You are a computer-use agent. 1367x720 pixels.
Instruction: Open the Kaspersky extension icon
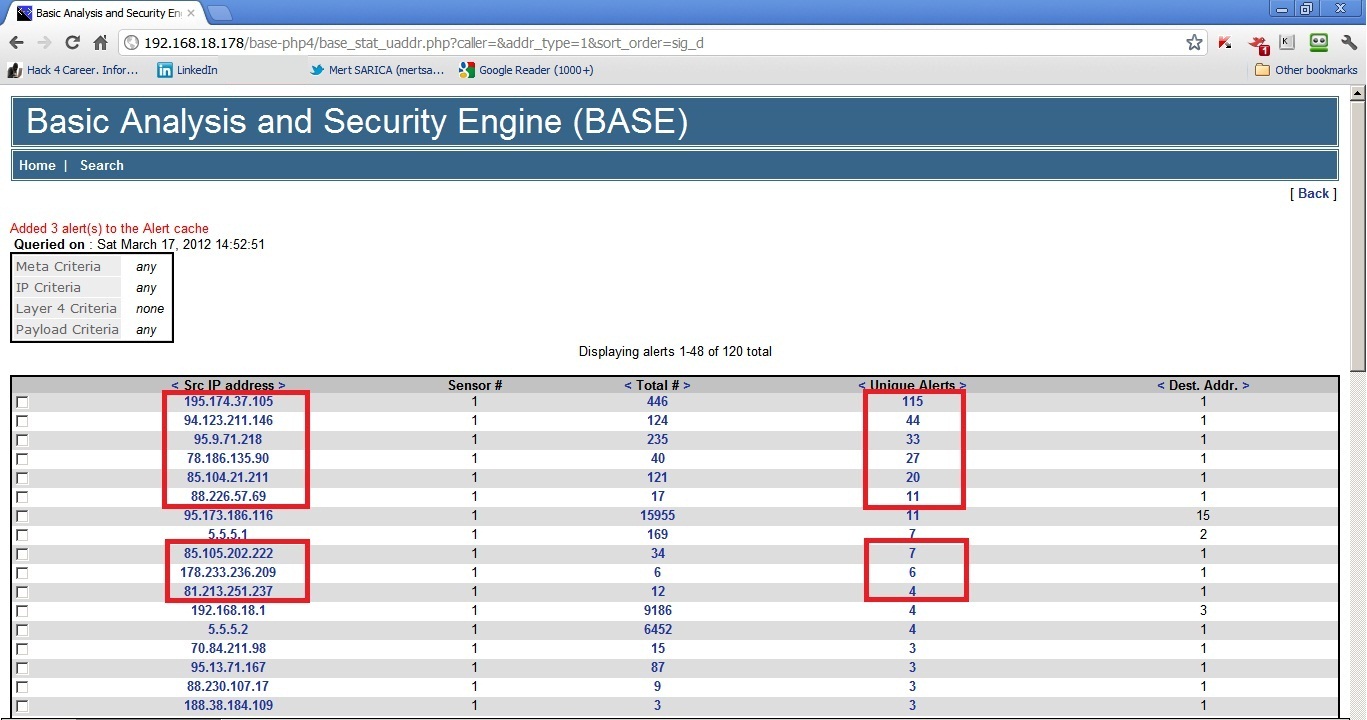click(1225, 43)
